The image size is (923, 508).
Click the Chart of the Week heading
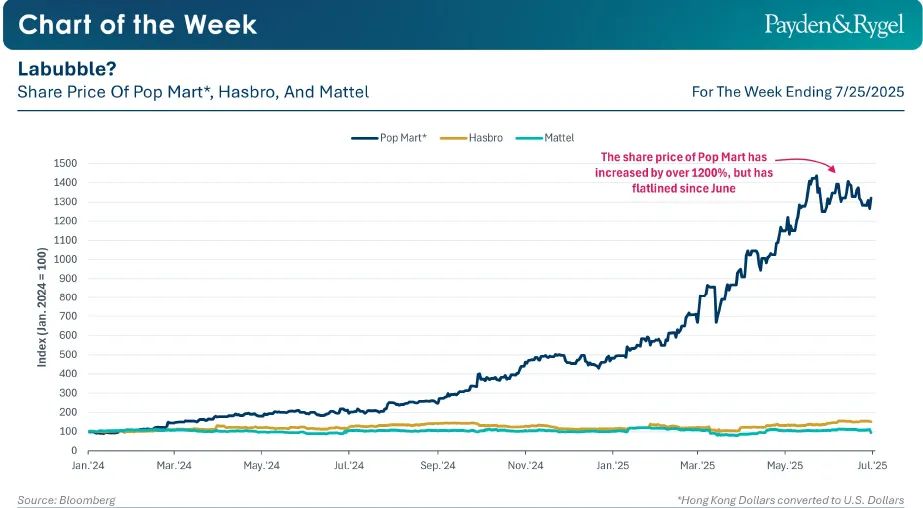tap(138, 25)
